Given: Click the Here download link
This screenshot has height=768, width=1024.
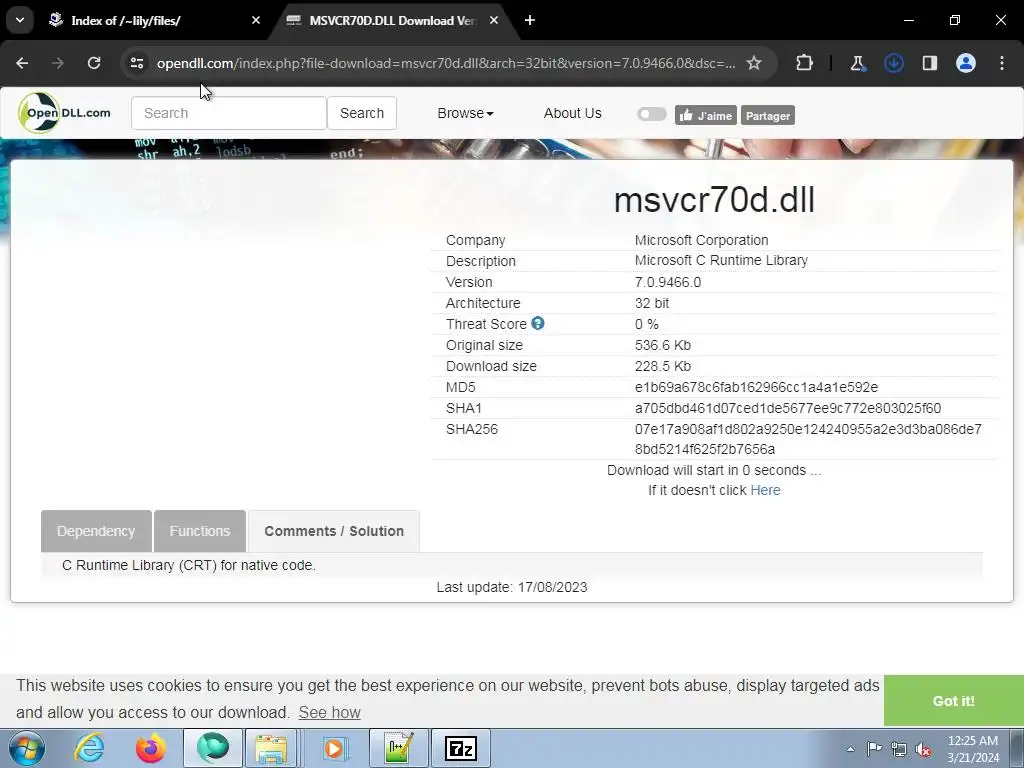Looking at the screenshot, I should (x=765, y=490).
